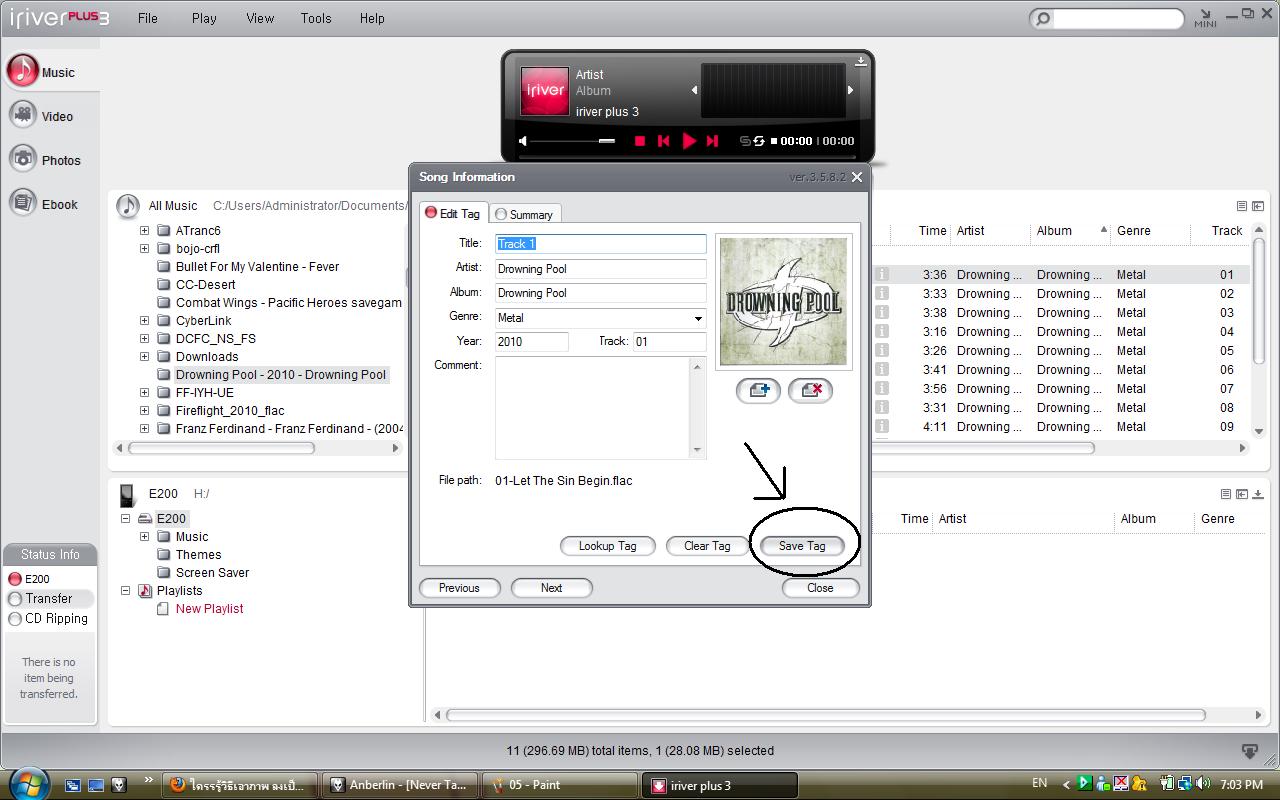Click the add album art icon button
The height and width of the screenshot is (800, 1280).
click(x=758, y=390)
